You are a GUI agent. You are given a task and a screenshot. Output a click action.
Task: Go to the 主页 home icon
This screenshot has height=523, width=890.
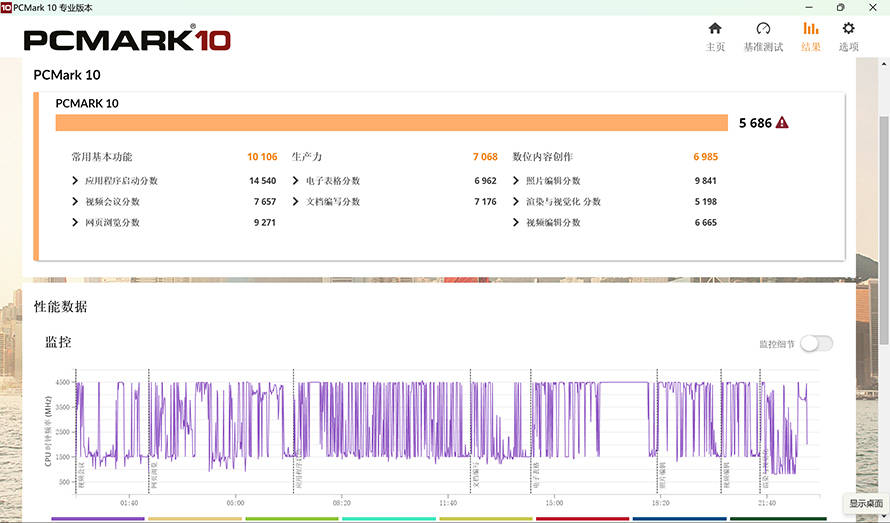click(x=715, y=28)
